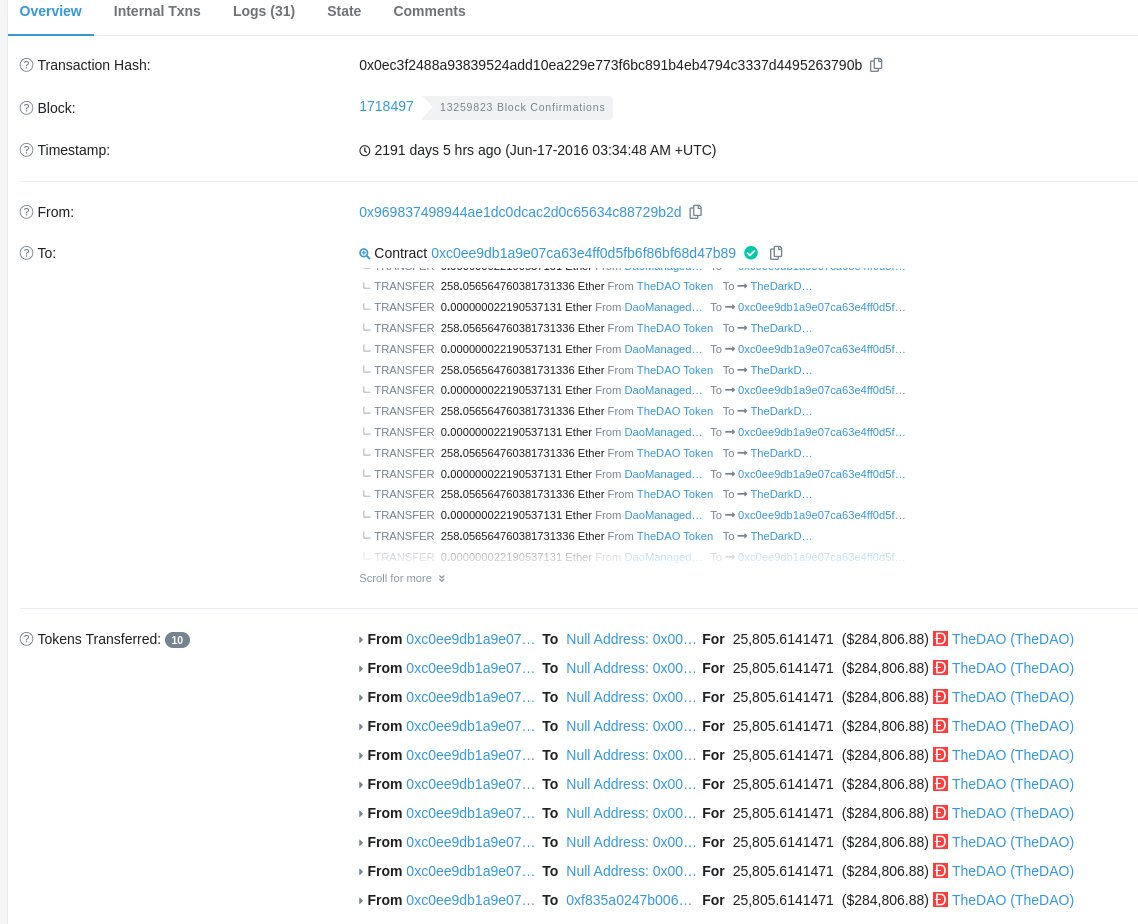Copy the transaction hash
The image size is (1138, 924).
click(x=876, y=65)
